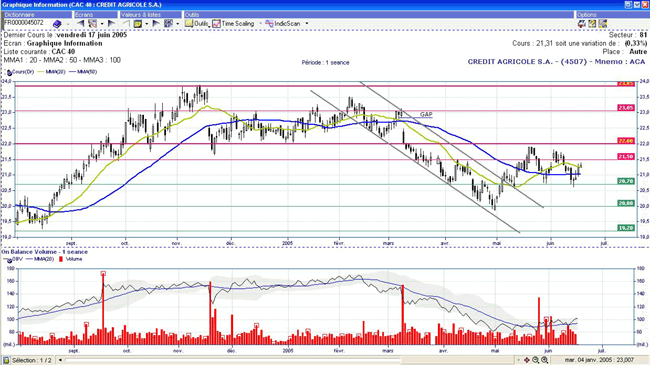
Task: Open the screens chart selector icon
Action: [x=92, y=24]
